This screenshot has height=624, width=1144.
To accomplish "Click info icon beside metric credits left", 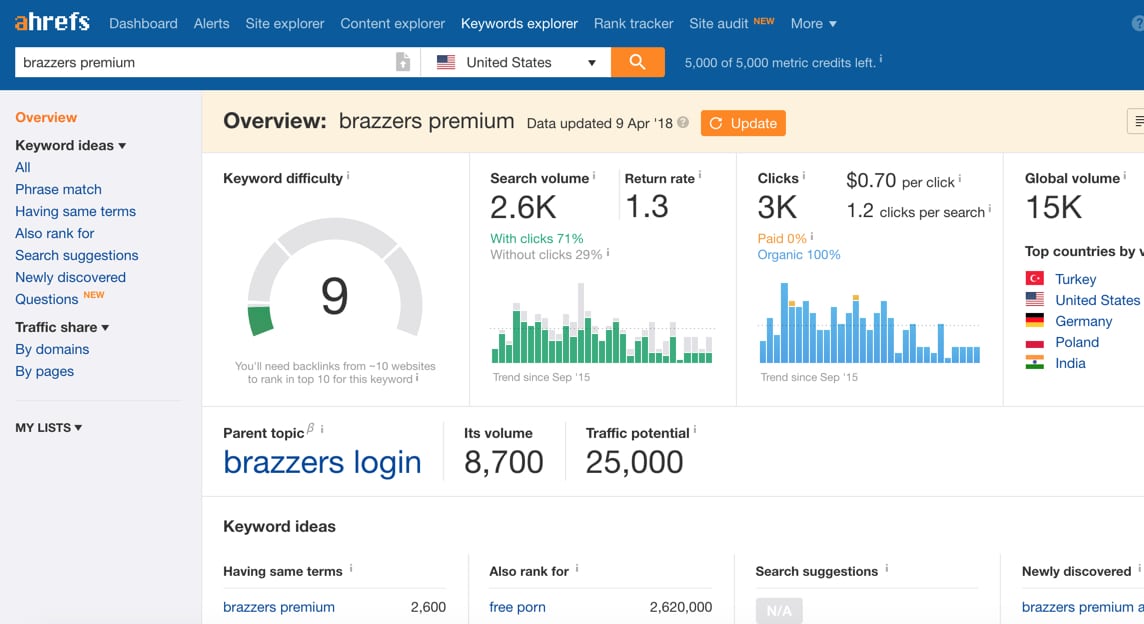I will pos(880,61).
